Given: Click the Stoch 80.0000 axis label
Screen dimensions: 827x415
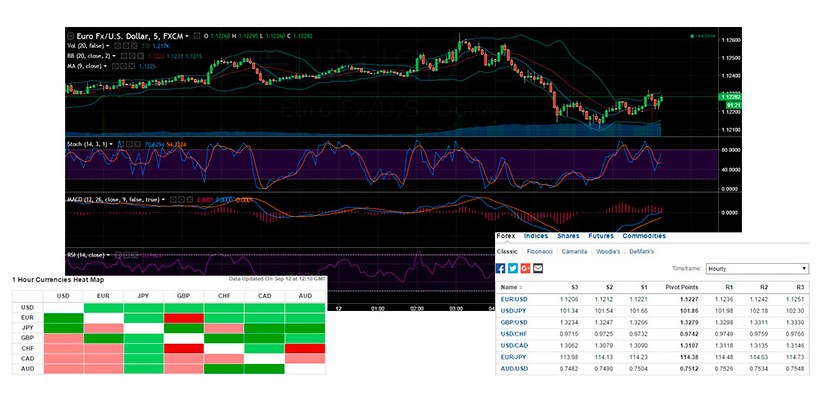Looking at the screenshot, I should [x=730, y=150].
